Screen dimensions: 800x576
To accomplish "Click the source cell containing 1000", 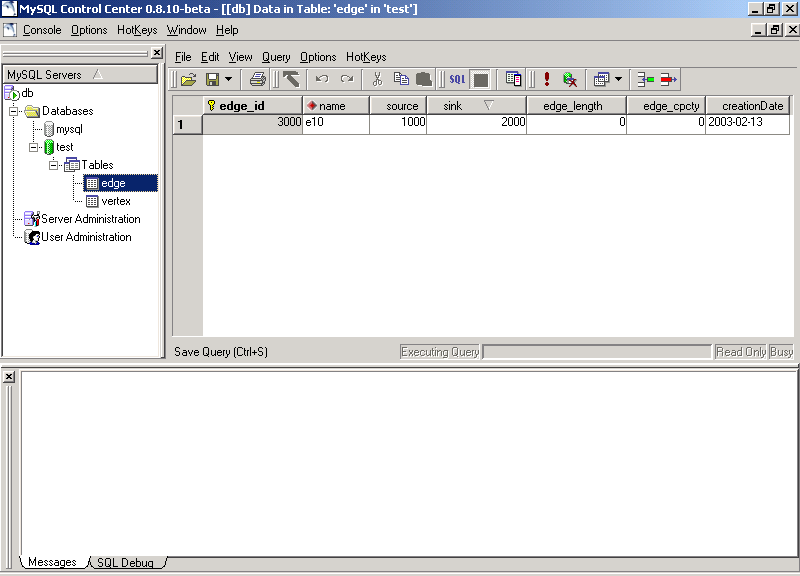I will tap(398, 124).
